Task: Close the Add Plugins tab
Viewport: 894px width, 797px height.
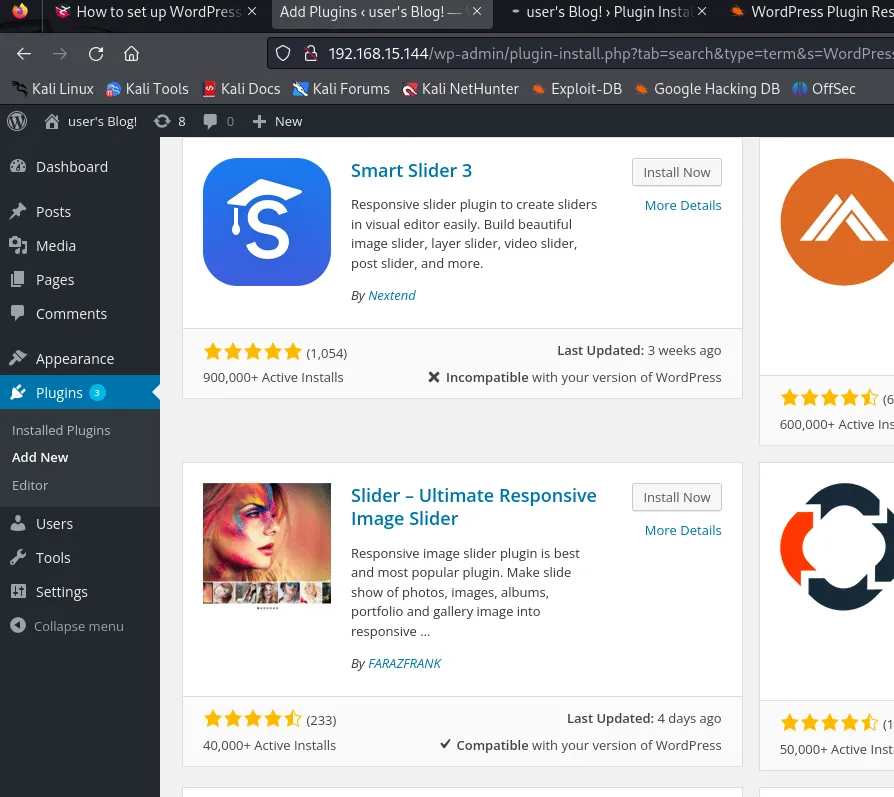Action: point(477,11)
